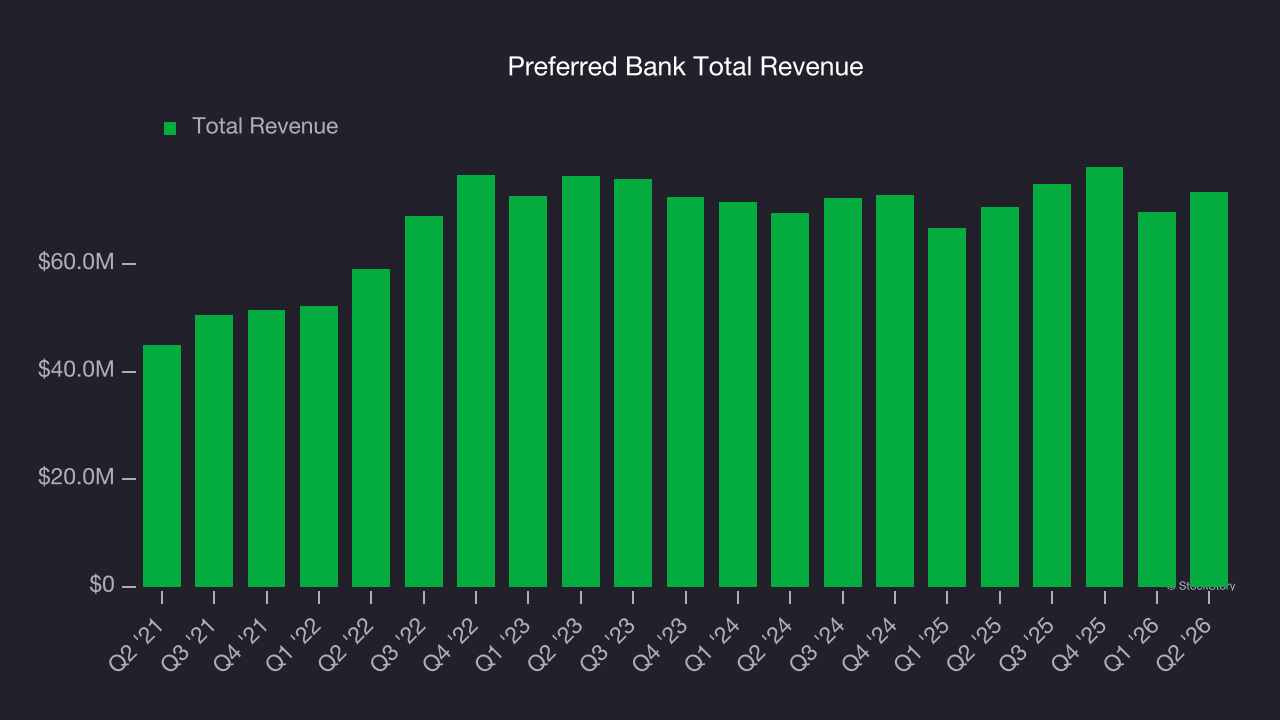Select the bar above Q2 '24
This screenshot has width=1280, height=720.
point(790,400)
